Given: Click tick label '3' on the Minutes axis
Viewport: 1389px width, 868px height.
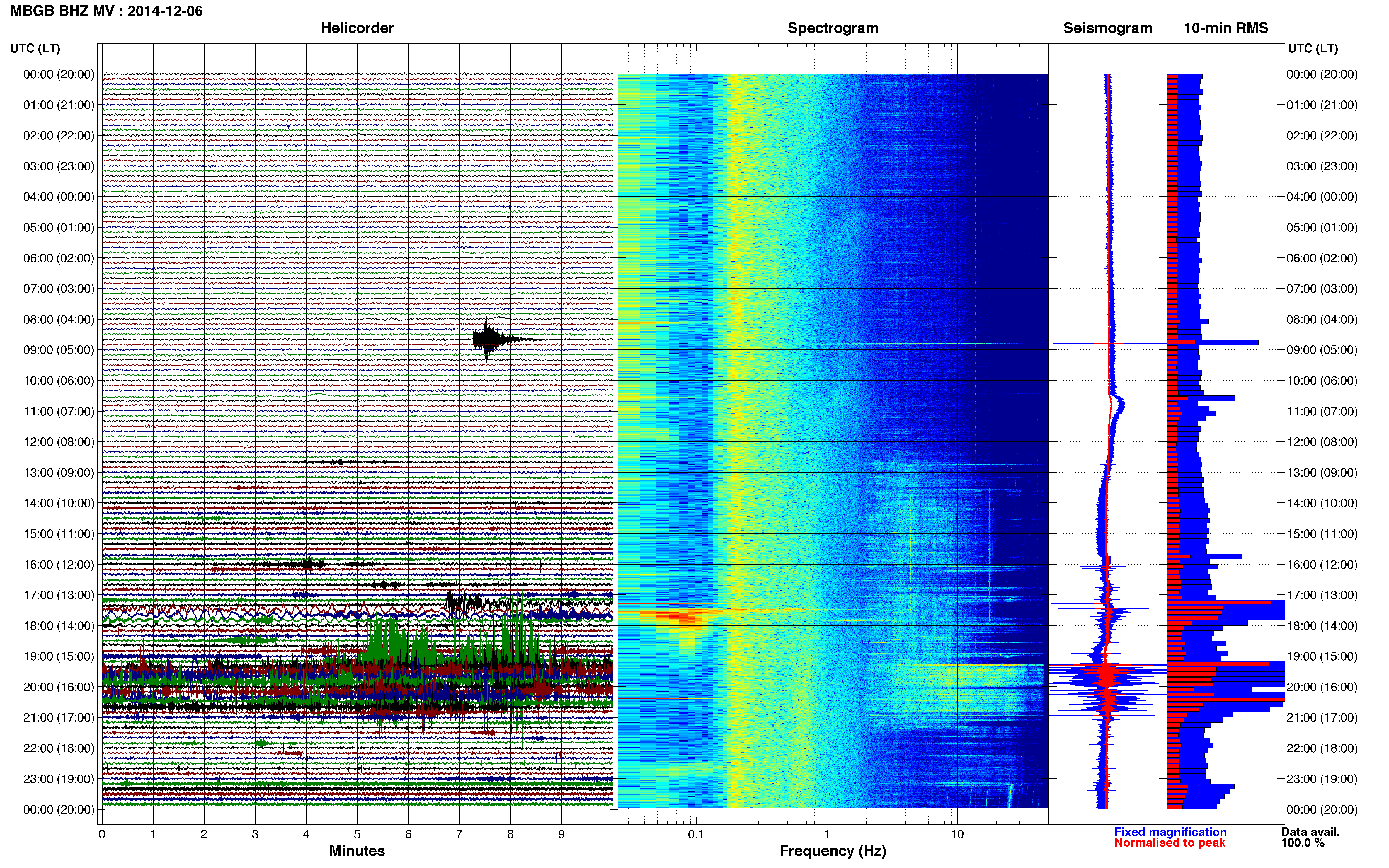Looking at the screenshot, I should point(255,834).
